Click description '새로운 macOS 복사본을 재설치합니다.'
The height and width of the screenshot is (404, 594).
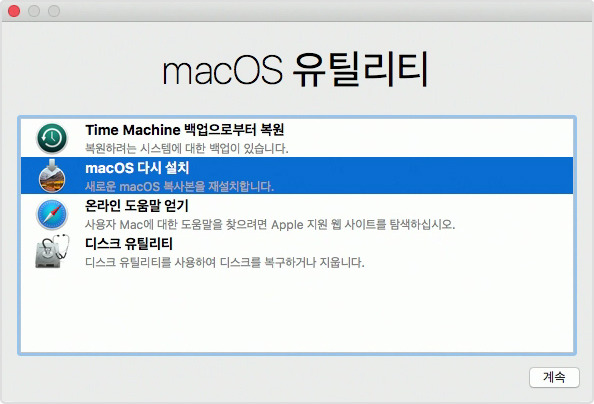point(180,186)
